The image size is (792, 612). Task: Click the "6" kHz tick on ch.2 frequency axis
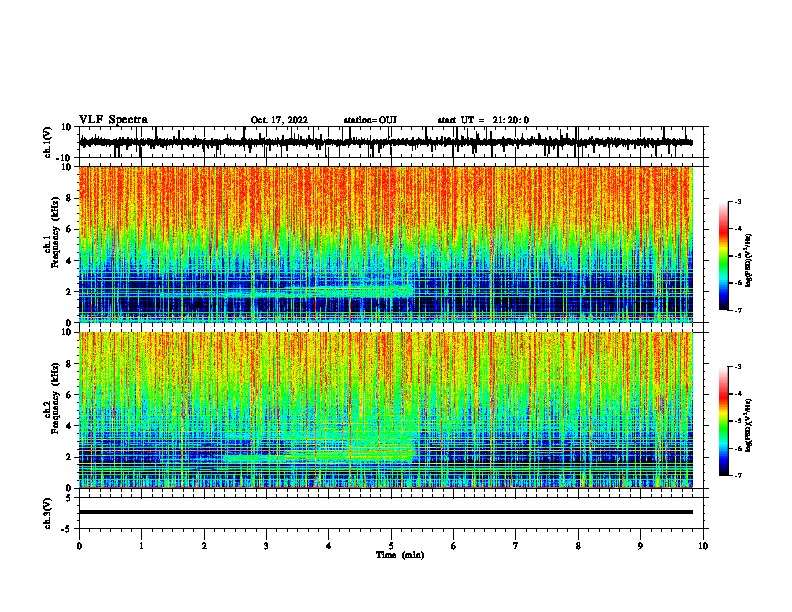pos(69,395)
